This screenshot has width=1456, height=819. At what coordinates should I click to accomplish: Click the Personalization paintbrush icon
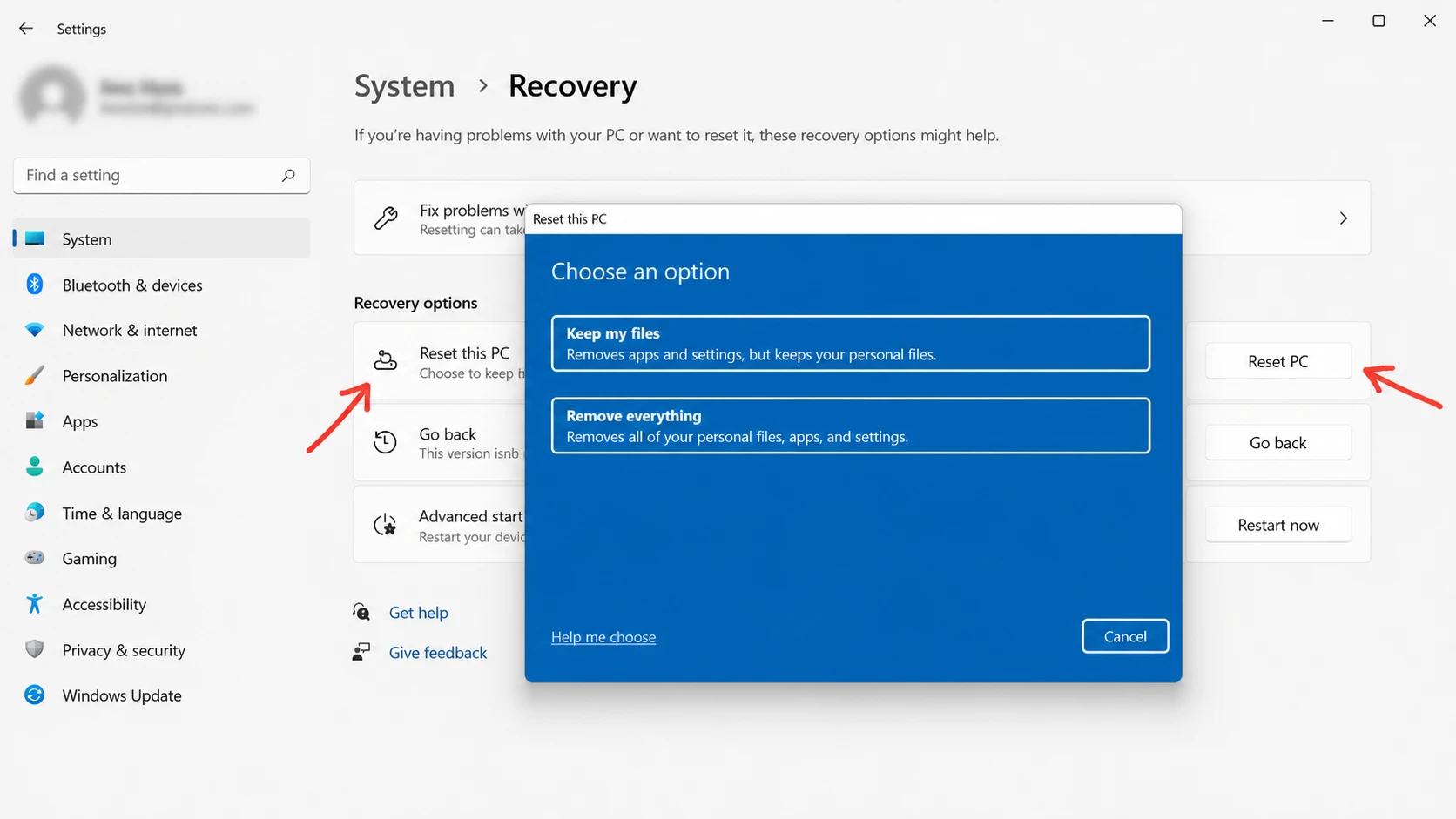35,375
